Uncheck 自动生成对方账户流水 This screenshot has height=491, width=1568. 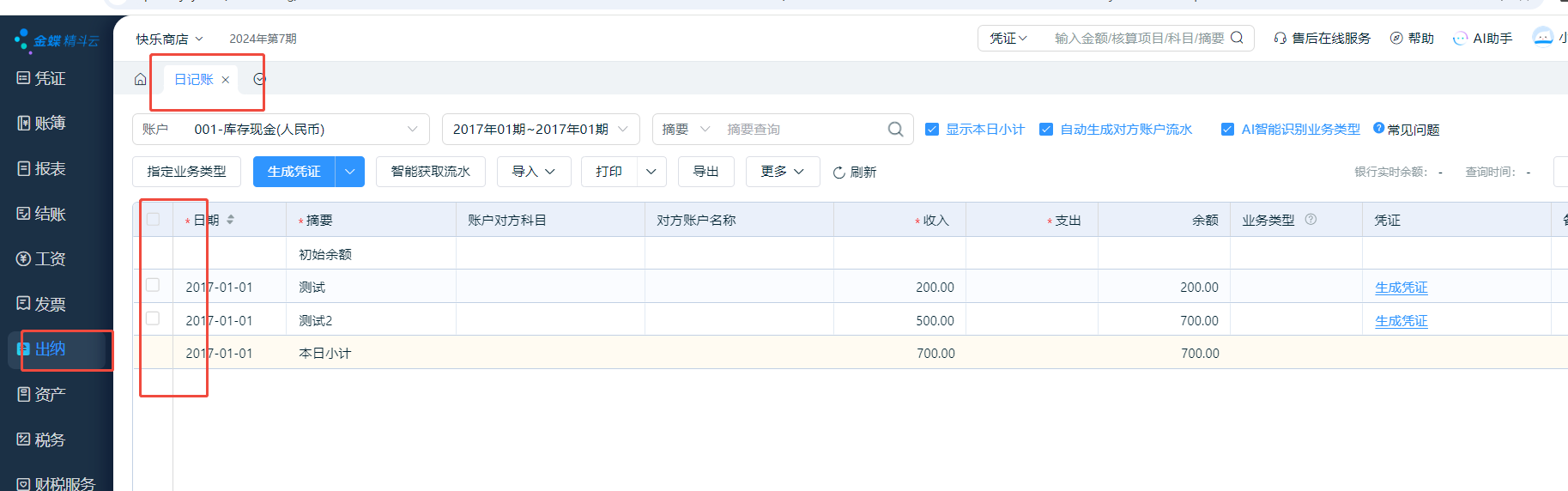[x=1046, y=130]
